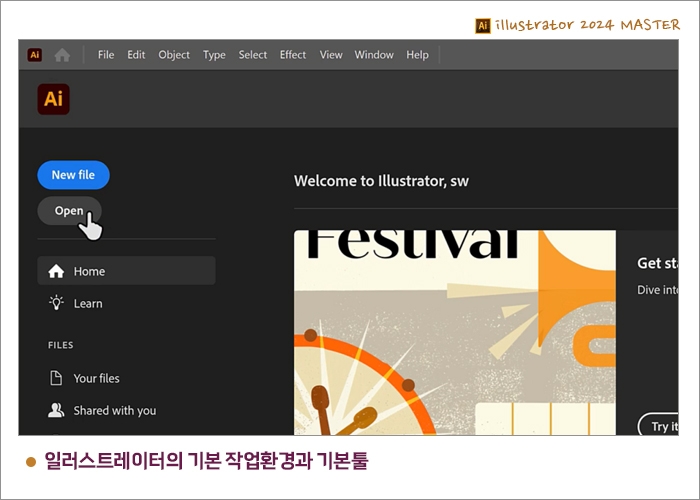Viewport: 700px width, 500px height.
Task: View the Shared with you label
Action: pyautogui.click(x=115, y=411)
